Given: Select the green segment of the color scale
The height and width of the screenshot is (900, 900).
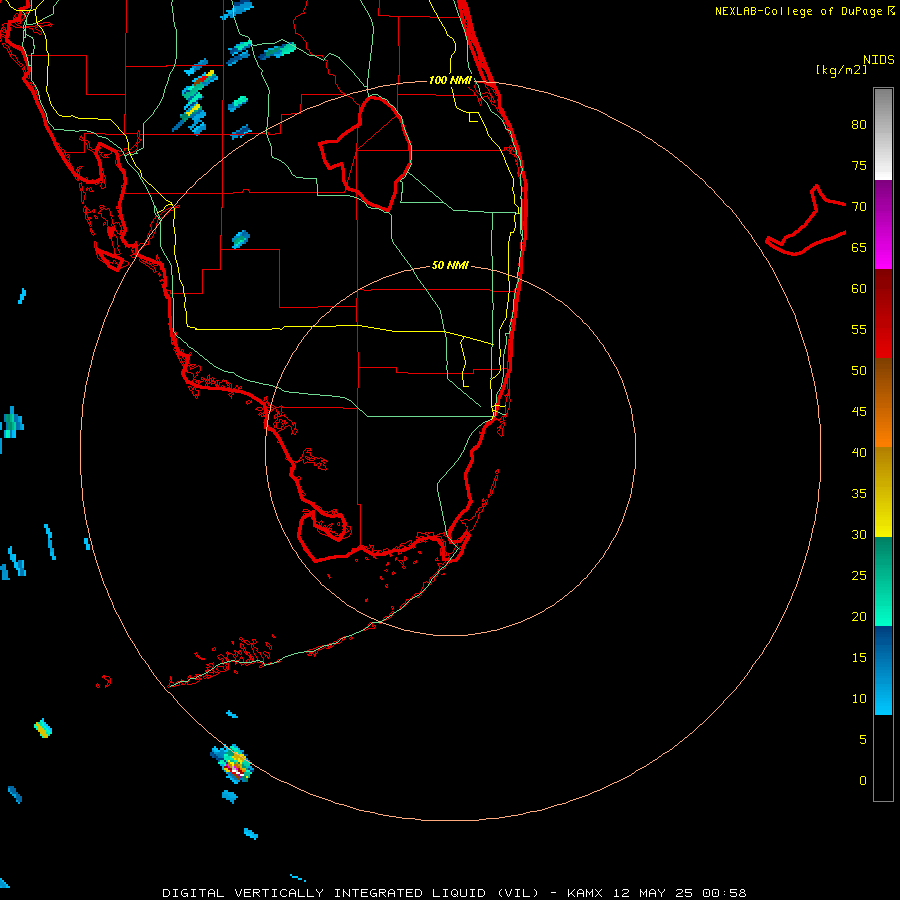Looking at the screenshot, I should pyautogui.click(x=883, y=581).
